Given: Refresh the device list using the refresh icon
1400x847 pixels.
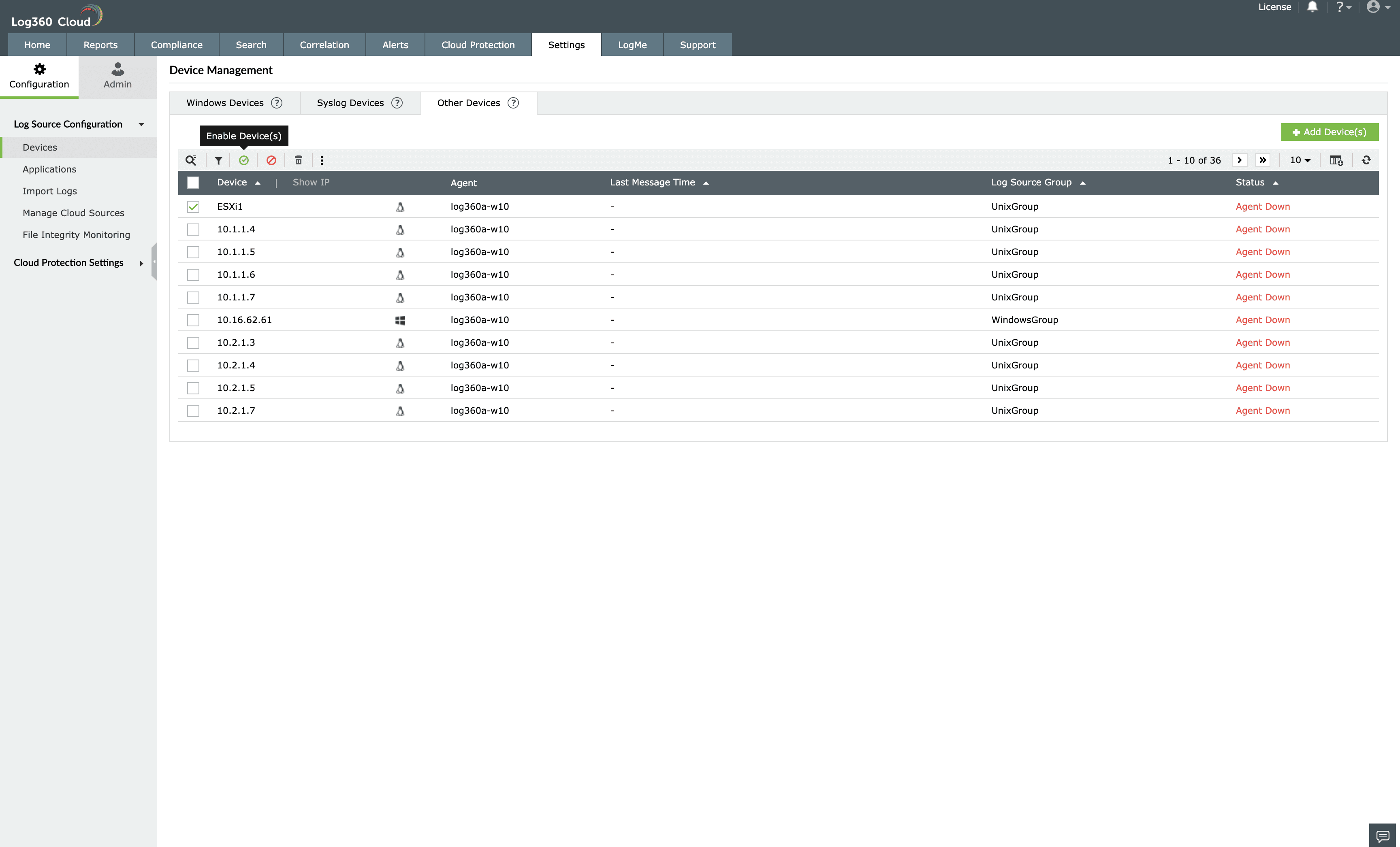Looking at the screenshot, I should 1366,160.
